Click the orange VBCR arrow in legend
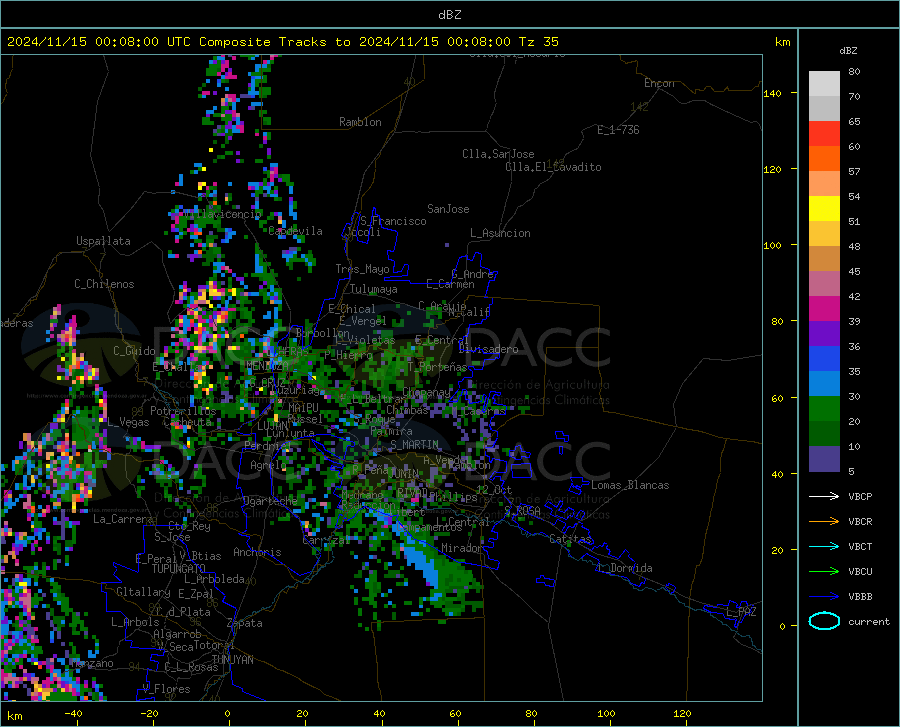 pyautogui.click(x=824, y=521)
